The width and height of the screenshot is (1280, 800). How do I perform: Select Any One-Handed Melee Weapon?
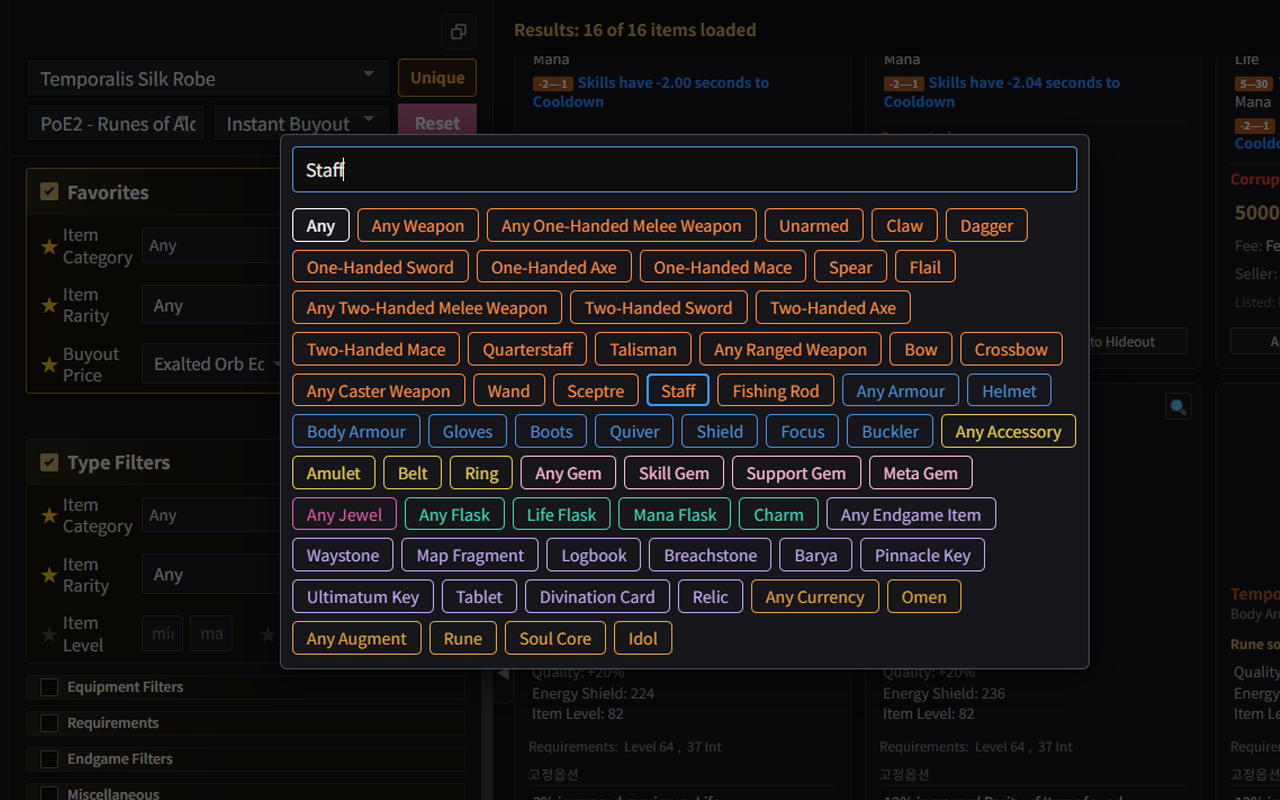[622, 226]
